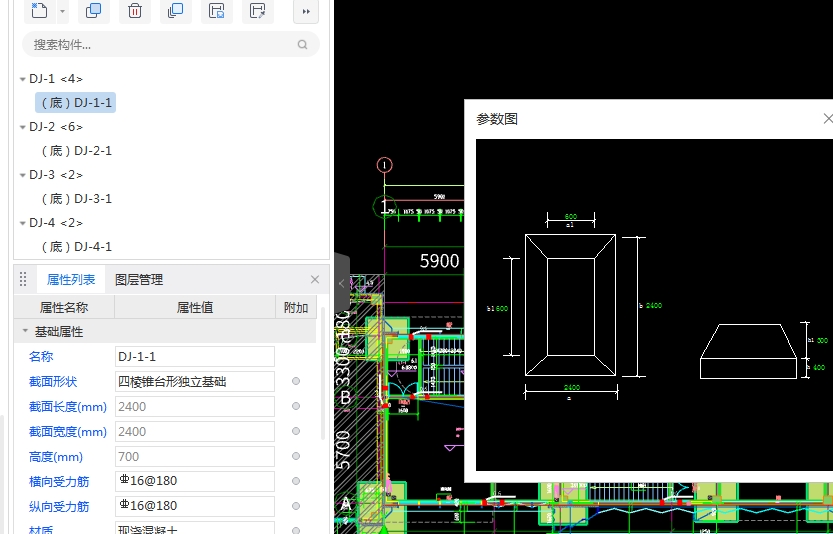The width and height of the screenshot is (833, 534).
Task: Click the save component archive icon
Action: tap(217, 11)
